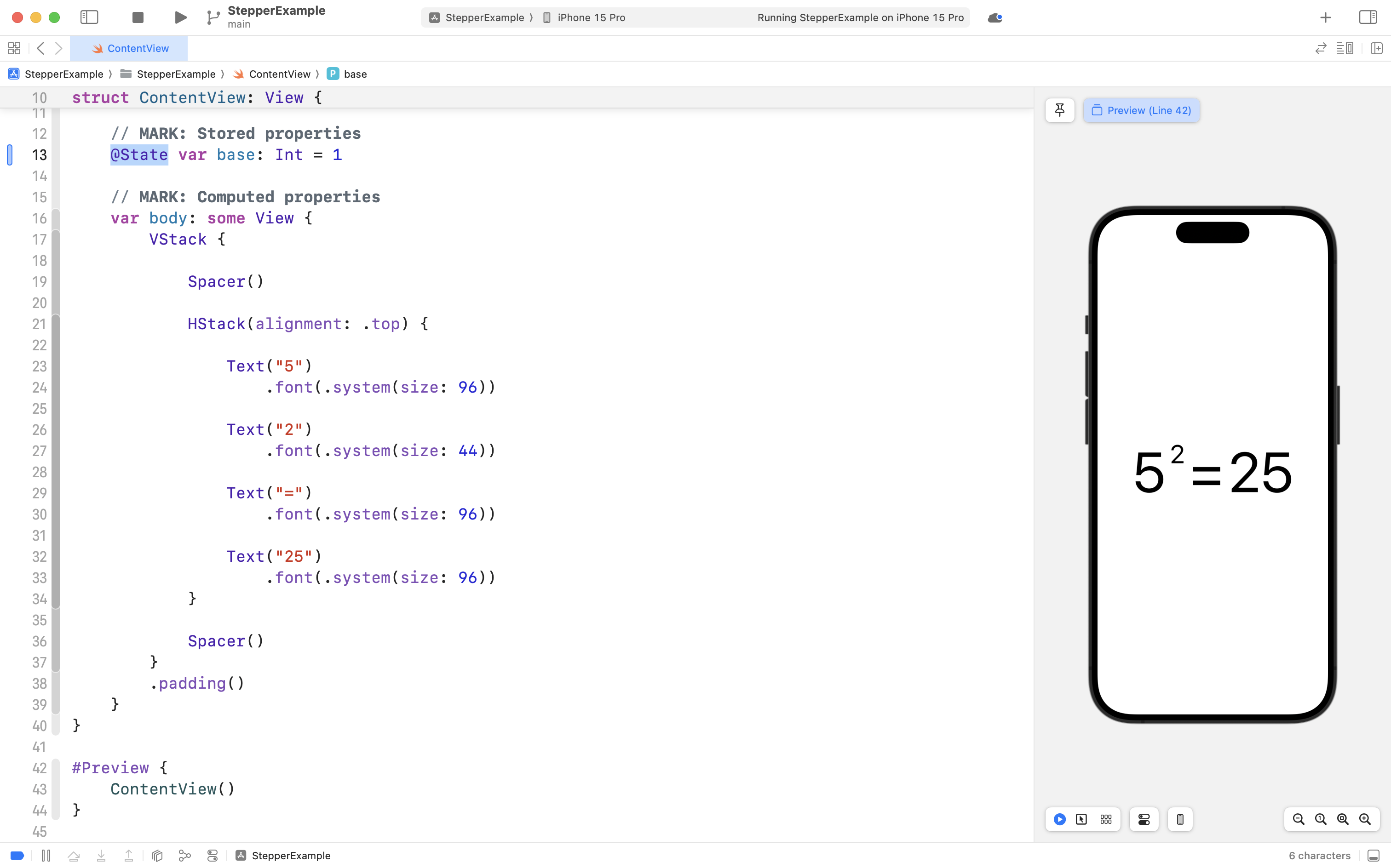Open the View Debugger from debug bar
The image size is (1391, 868).
(157, 856)
